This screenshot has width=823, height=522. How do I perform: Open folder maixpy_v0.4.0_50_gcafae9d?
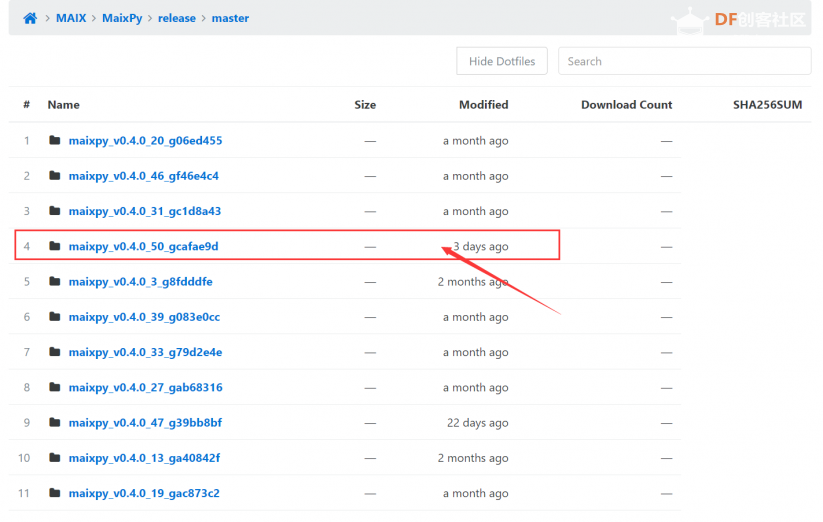click(143, 246)
